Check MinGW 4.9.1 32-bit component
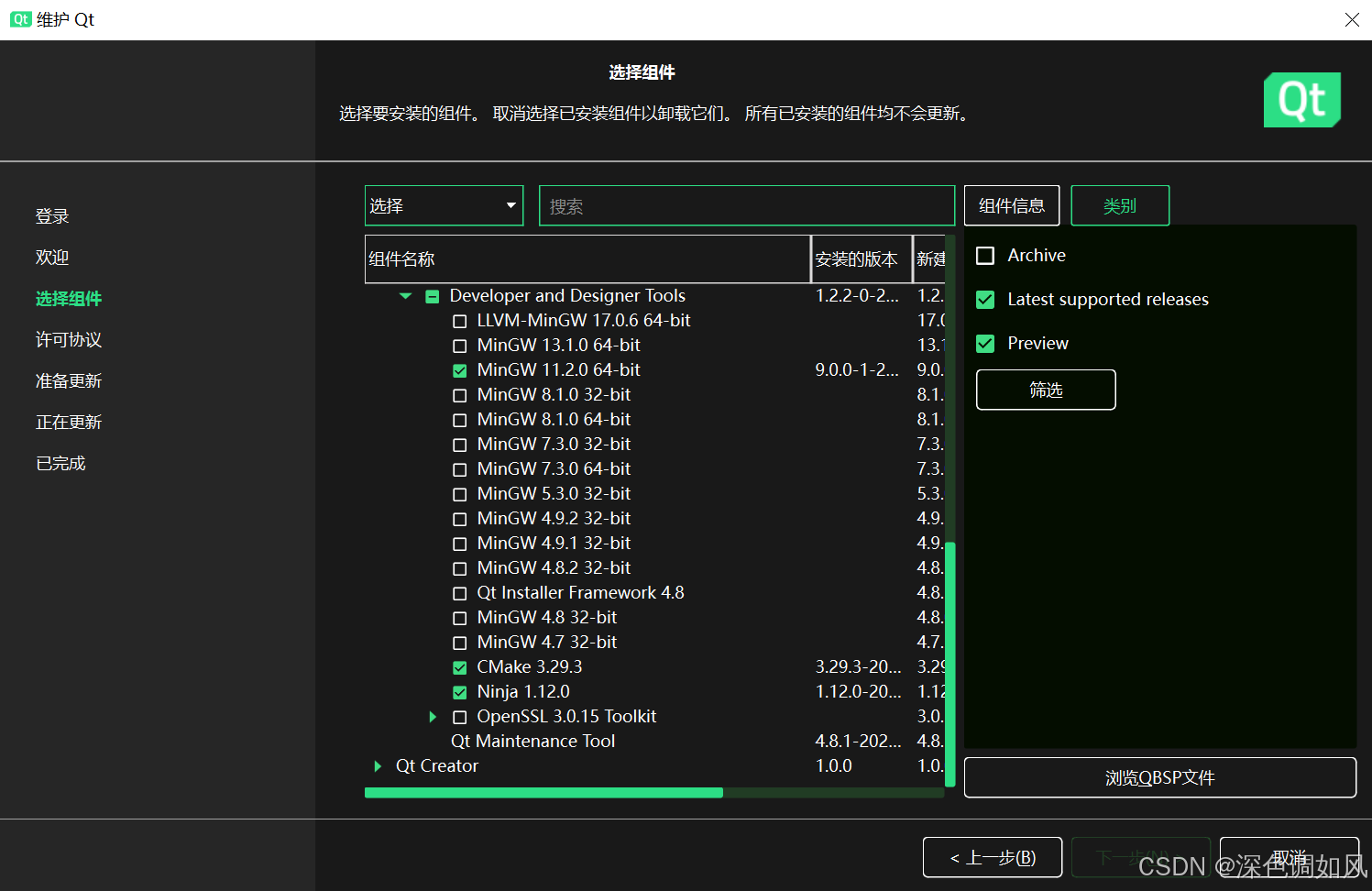The width and height of the screenshot is (1372, 891). tap(460, 544)
